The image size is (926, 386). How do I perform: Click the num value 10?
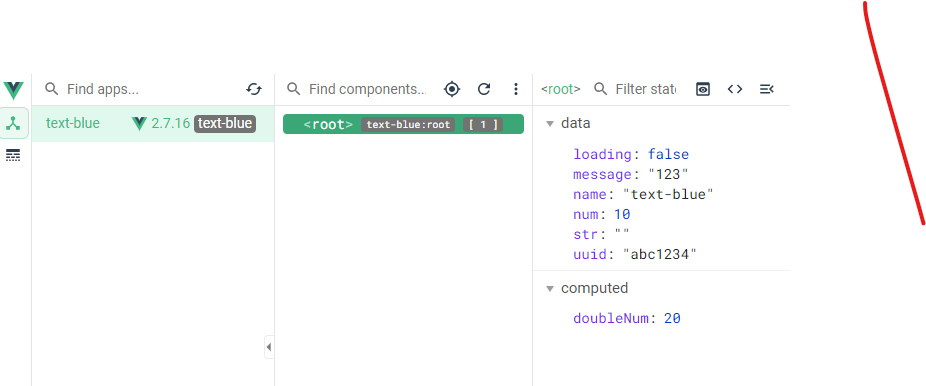click(x=622, y=214)
